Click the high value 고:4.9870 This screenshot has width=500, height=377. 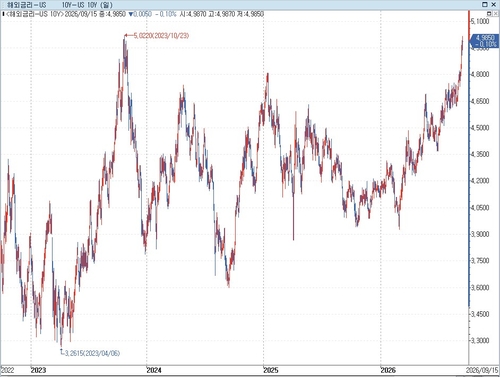(222, 14)
